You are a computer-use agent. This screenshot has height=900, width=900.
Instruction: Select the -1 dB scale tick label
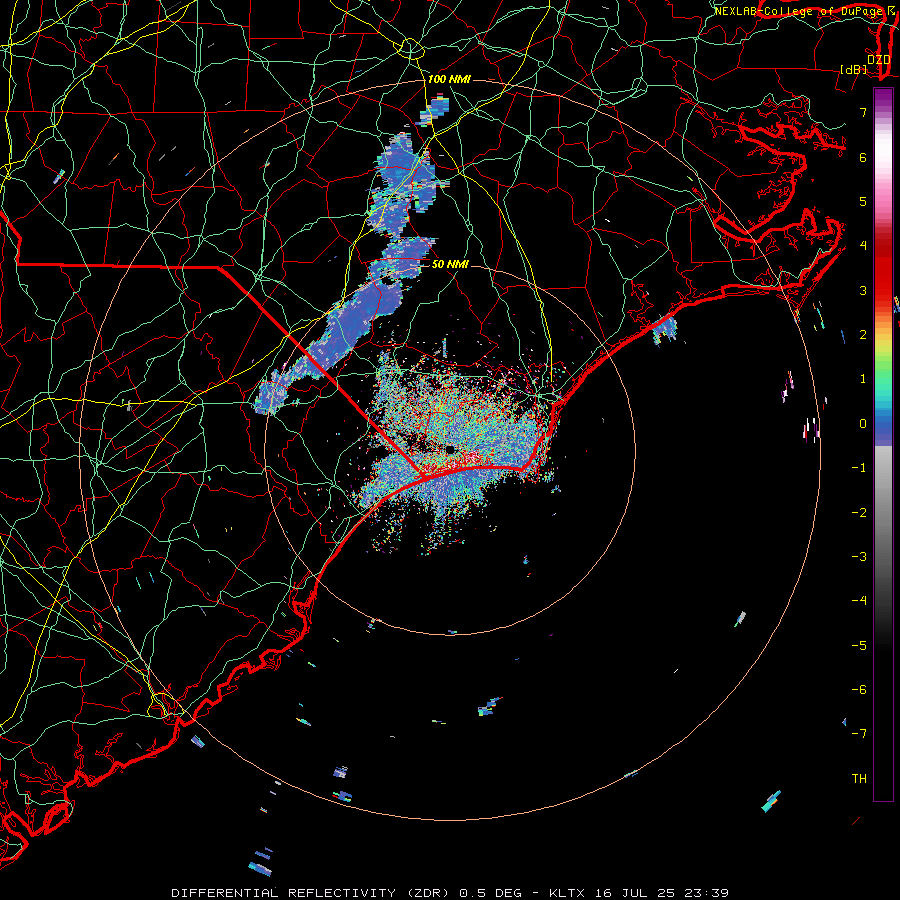coord(859,468)
